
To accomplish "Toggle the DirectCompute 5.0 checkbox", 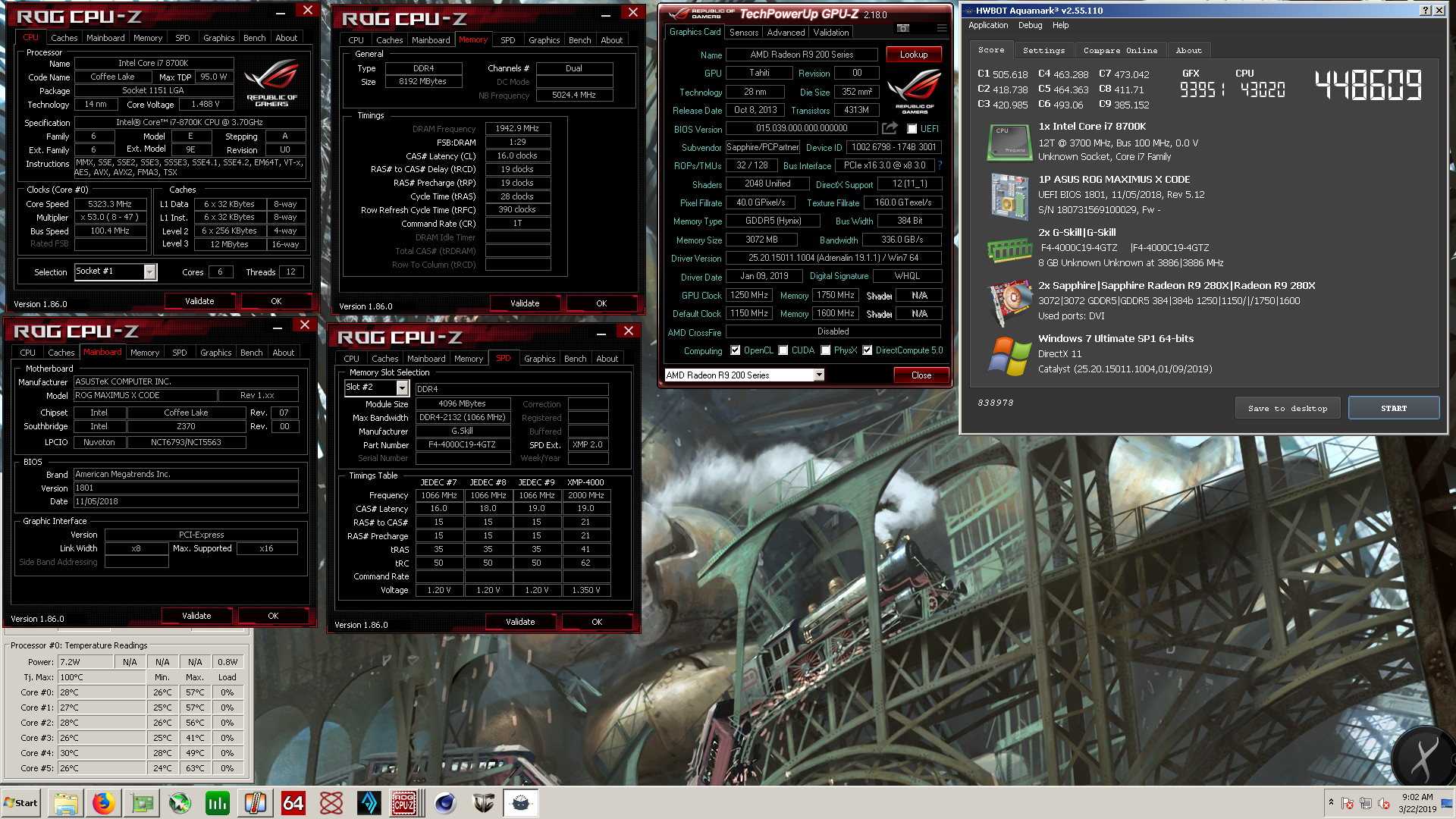I will coord(867,350).
